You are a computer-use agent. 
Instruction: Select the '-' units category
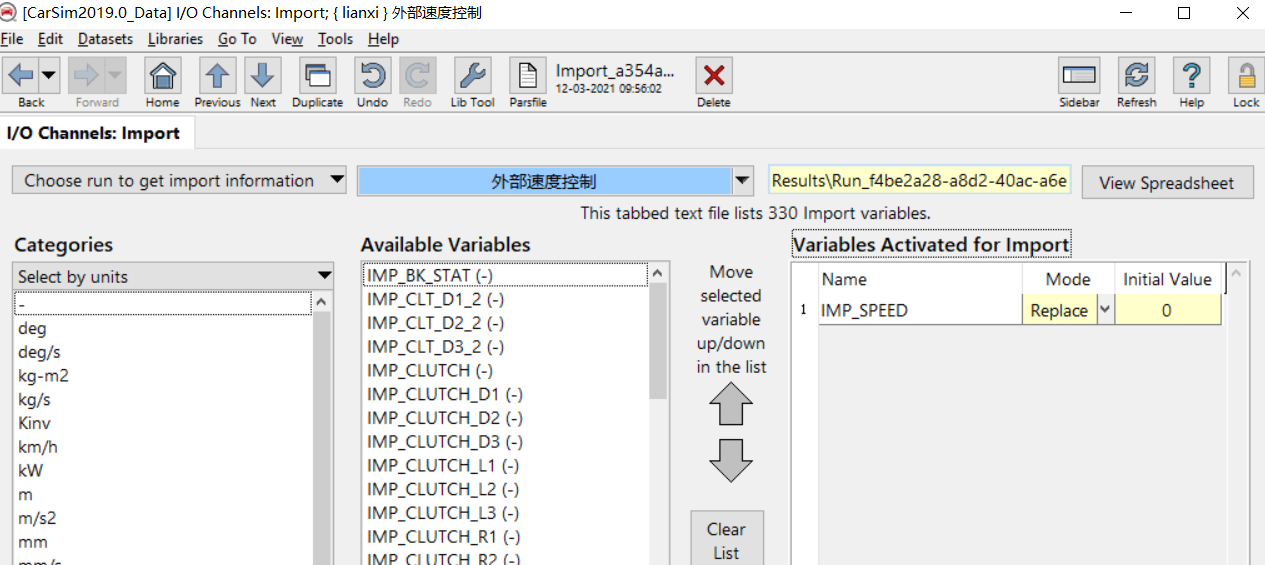click(163, 304)
